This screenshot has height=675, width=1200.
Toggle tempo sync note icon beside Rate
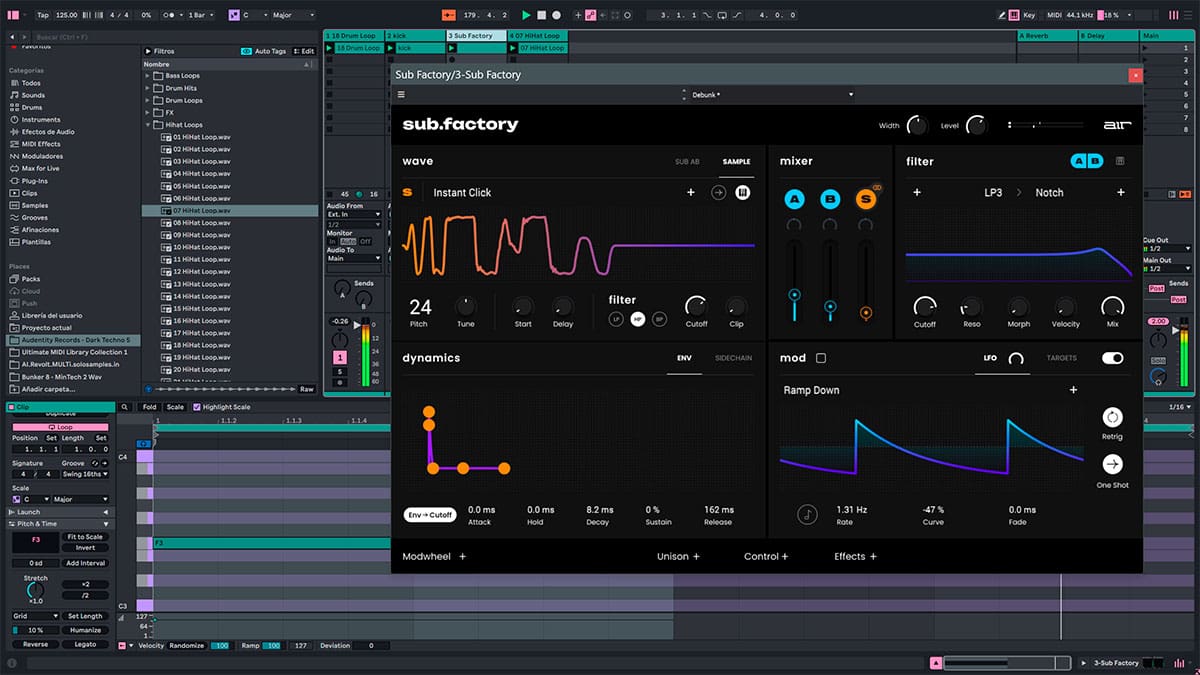tap(807, 515)
